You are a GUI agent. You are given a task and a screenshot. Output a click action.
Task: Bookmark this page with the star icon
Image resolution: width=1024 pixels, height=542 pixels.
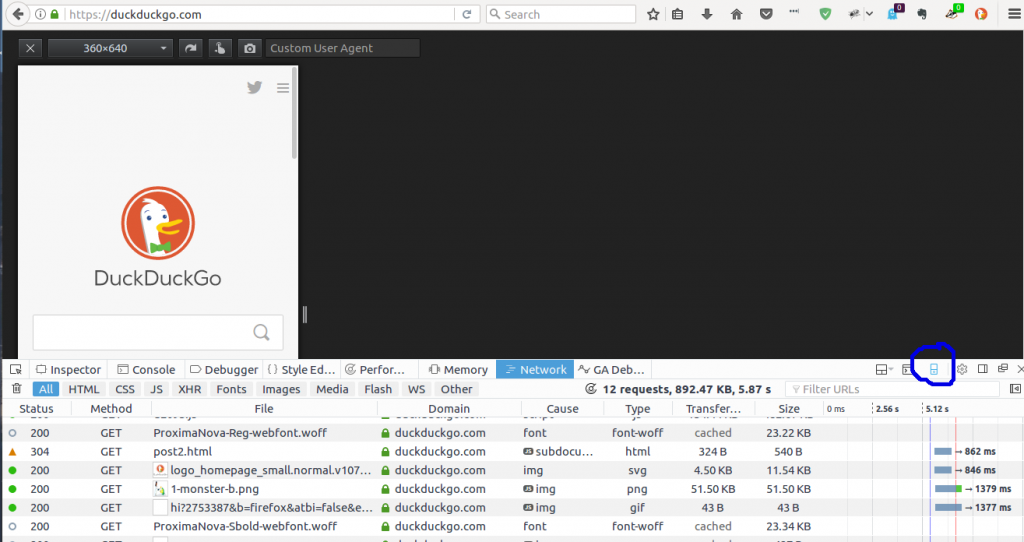click(x=653, y=14)
